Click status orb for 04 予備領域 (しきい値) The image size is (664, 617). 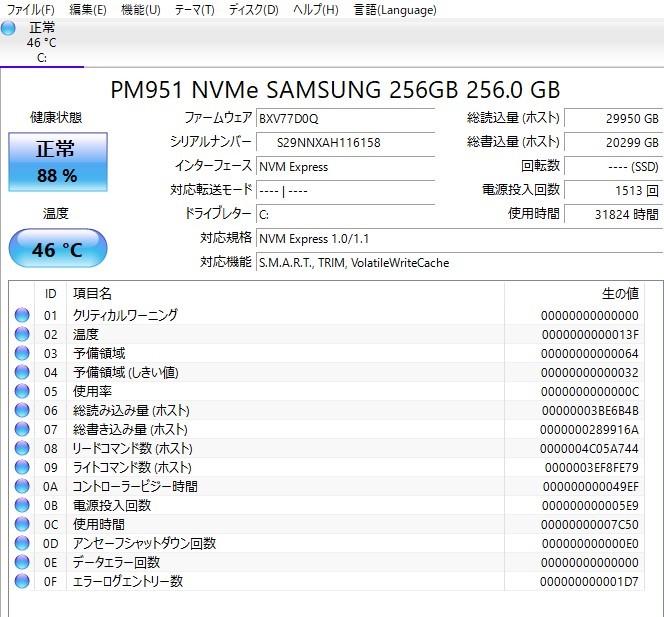click(x=22, y=372)
